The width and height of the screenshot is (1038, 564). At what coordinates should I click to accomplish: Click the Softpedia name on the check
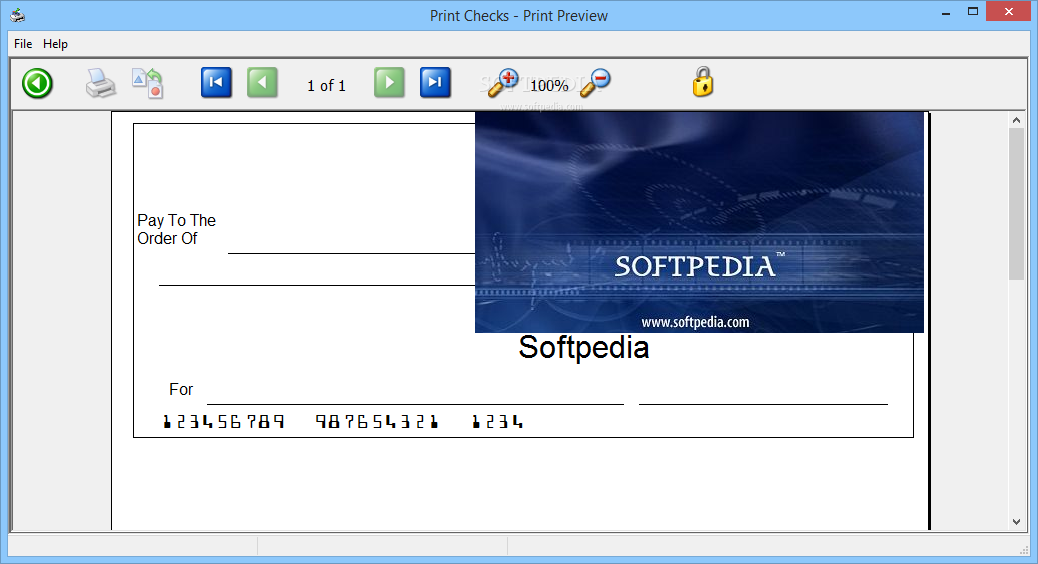point(584,348)
